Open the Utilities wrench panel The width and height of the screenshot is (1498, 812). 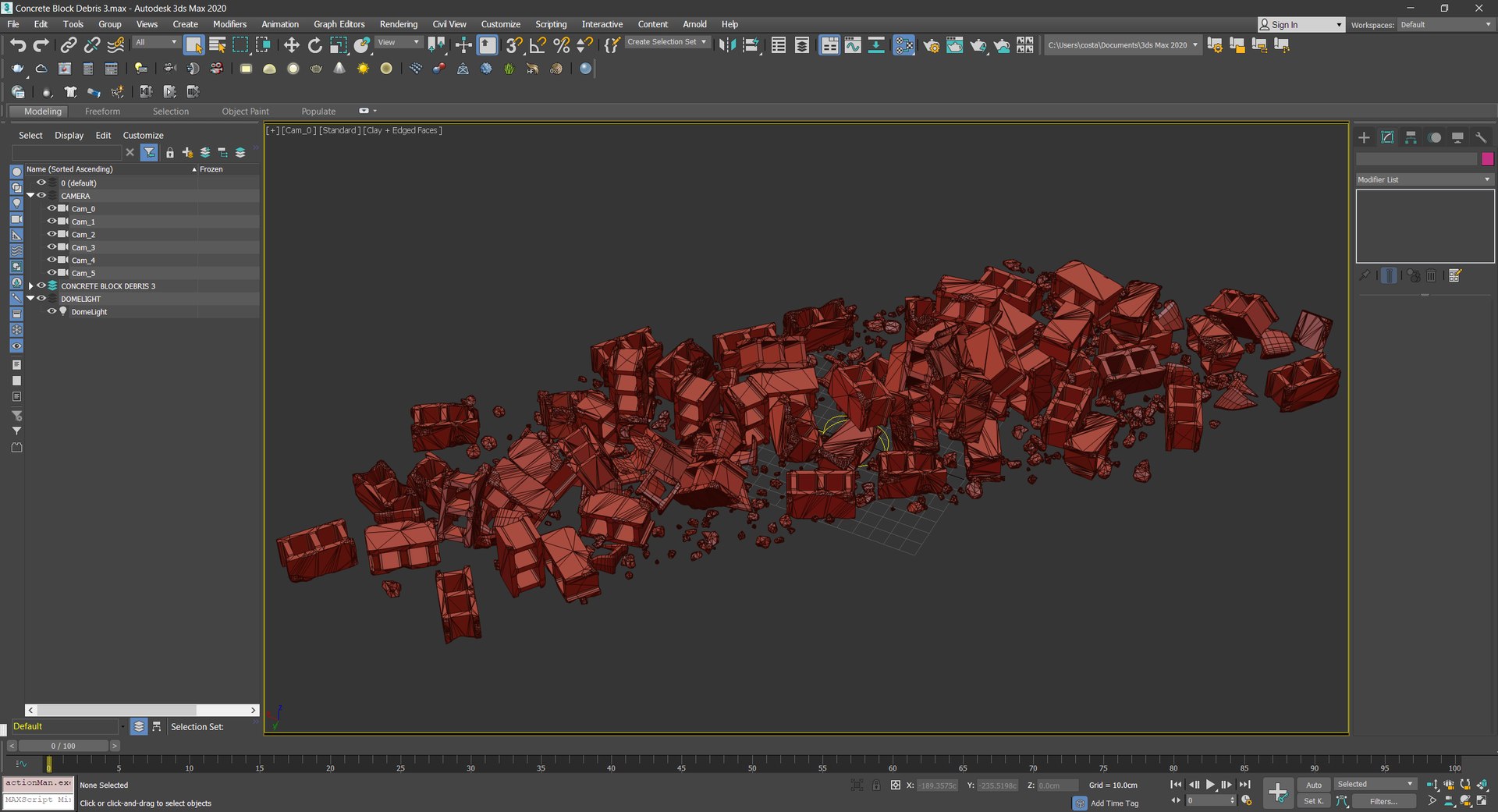tap(1481, 137)
